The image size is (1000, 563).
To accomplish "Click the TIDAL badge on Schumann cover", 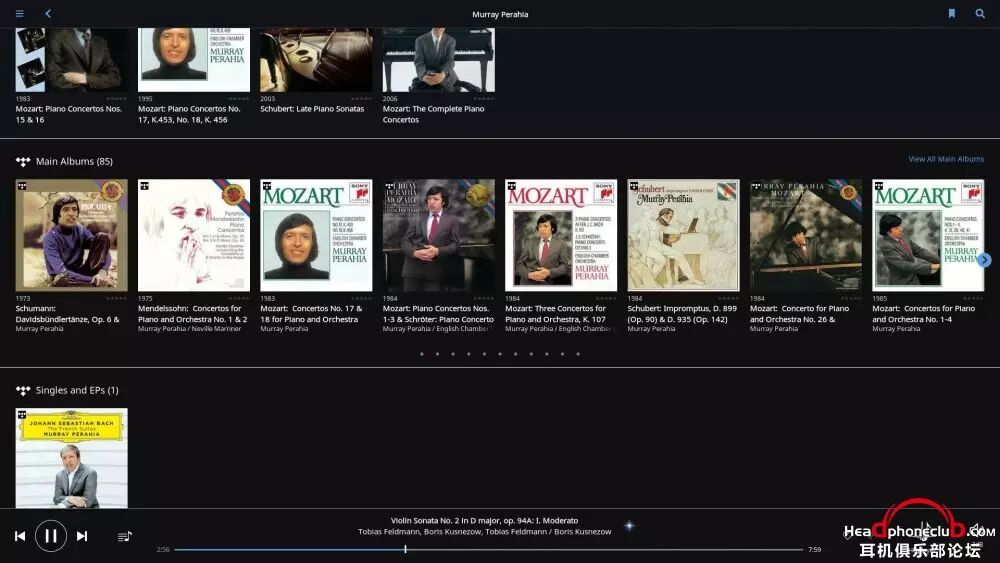I will [x=22, y=186].
